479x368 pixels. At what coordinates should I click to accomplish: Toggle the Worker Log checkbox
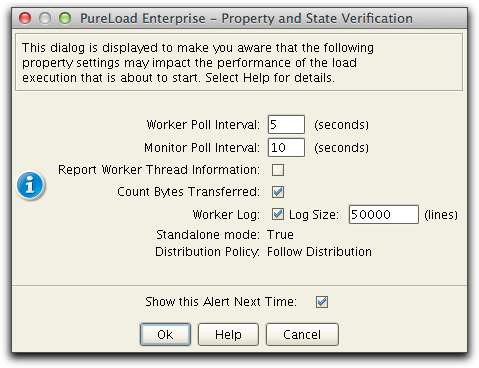pyautogui.click(x=278, y=214)
